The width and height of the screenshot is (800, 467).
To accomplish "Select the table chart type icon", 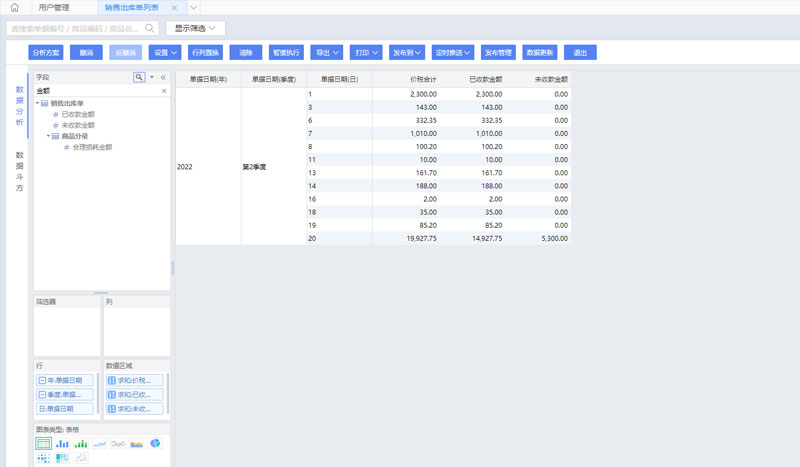I will [43, 443].
